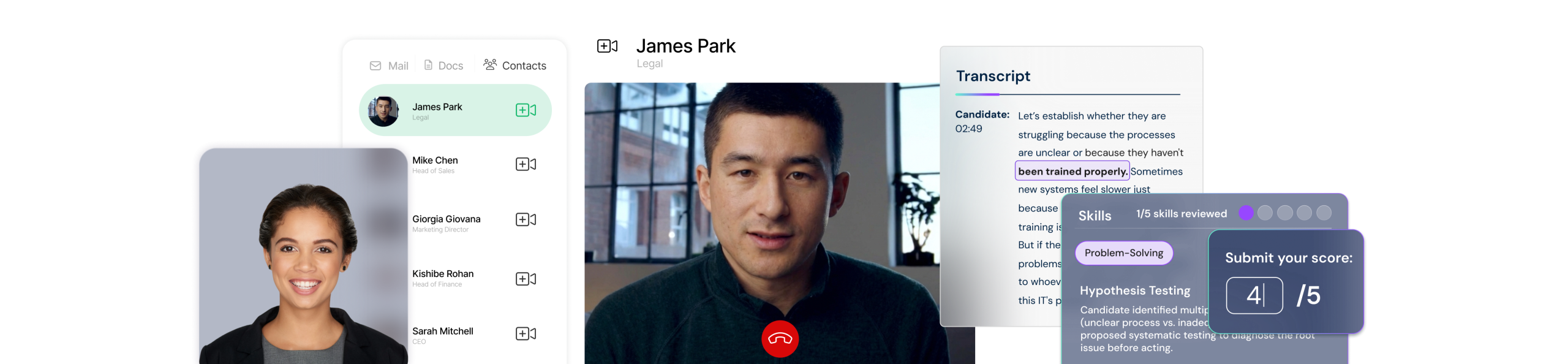Select James Park's avatar in contacts
1568x364 pixels.
383,111
